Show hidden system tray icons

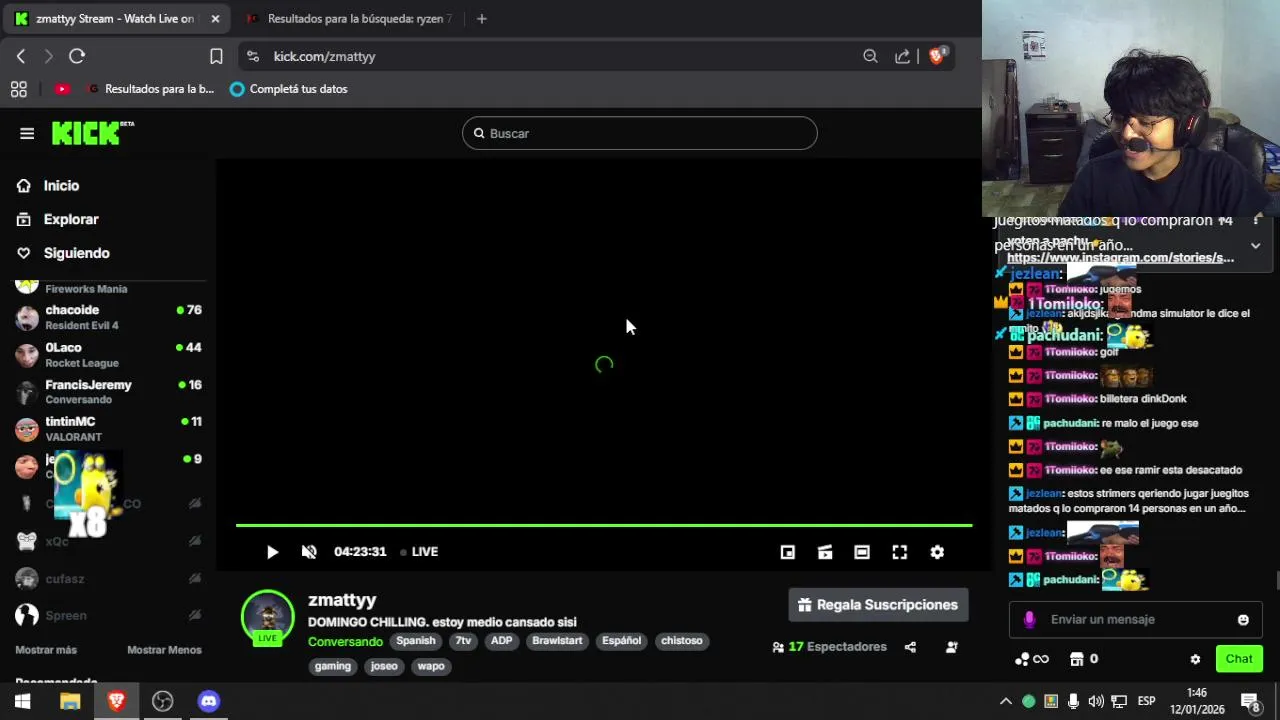[x=1006, y=701]
